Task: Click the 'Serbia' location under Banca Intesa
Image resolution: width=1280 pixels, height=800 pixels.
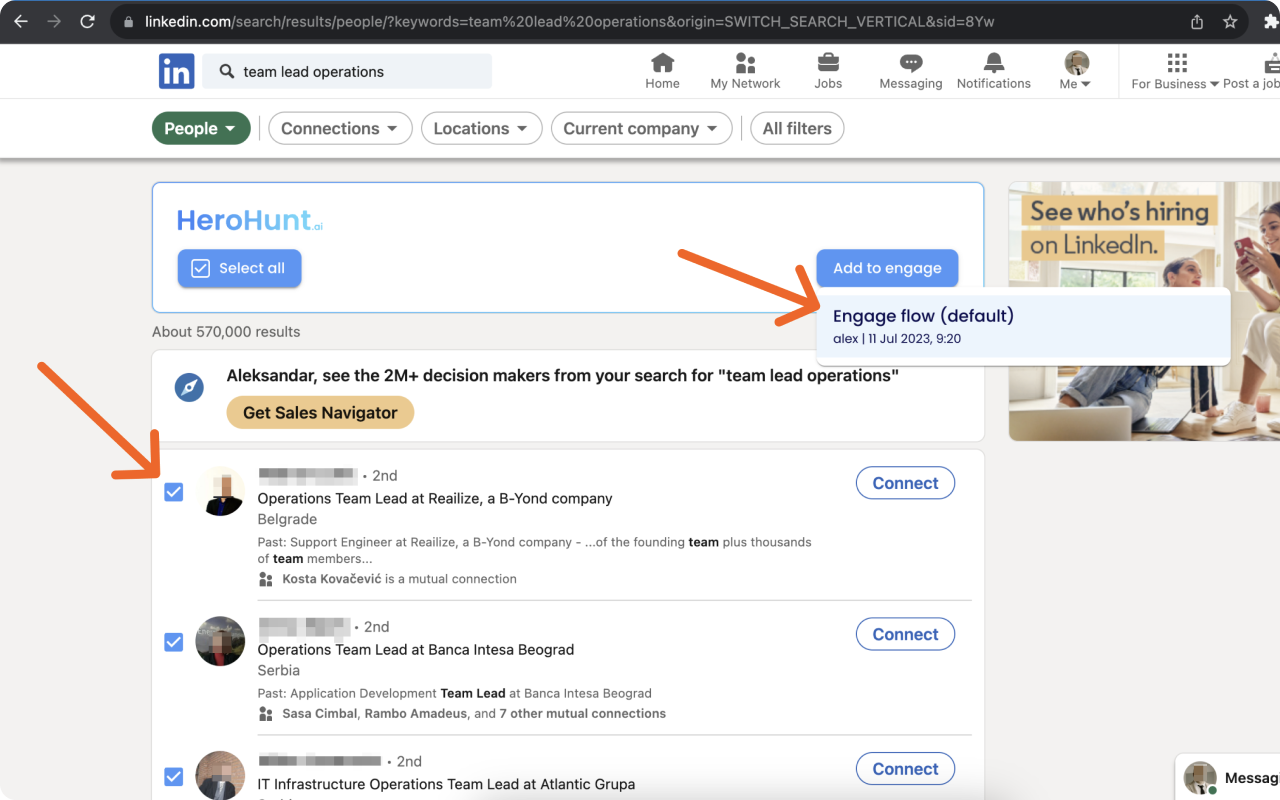Action: 279,671
